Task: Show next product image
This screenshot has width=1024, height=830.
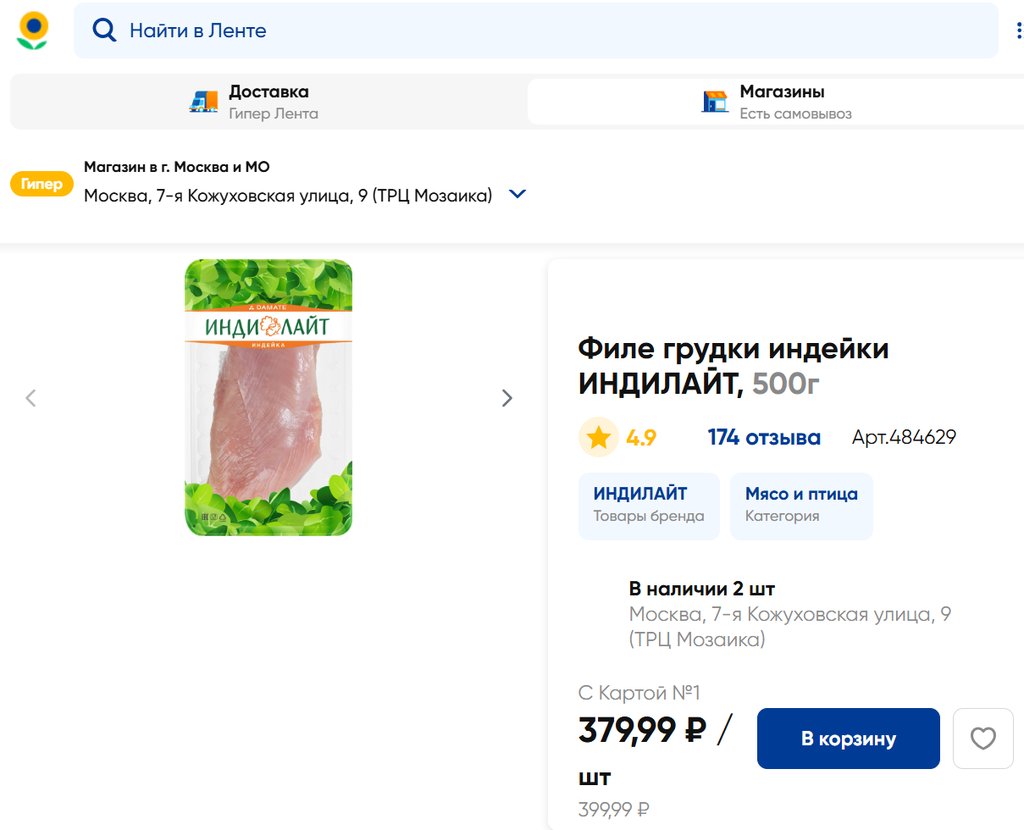Action: (x=507, y=398)
